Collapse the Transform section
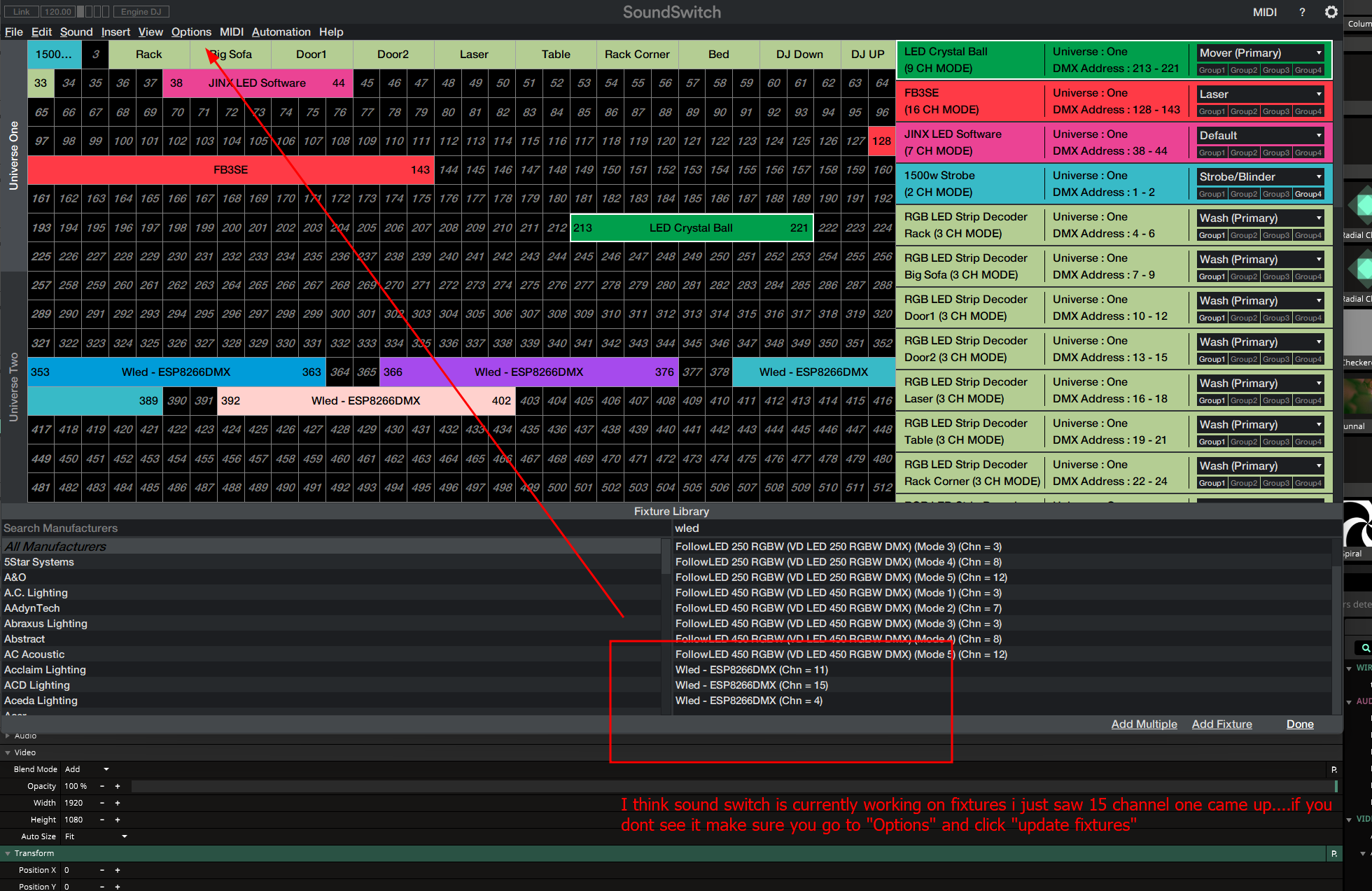The height and width of the screenshot is (891, 1372). click(8, 853)
